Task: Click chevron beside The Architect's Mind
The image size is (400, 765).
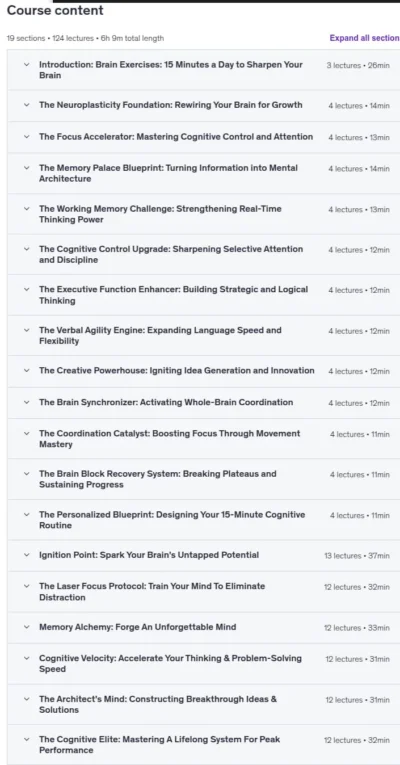Action: (x=27, y=699)
